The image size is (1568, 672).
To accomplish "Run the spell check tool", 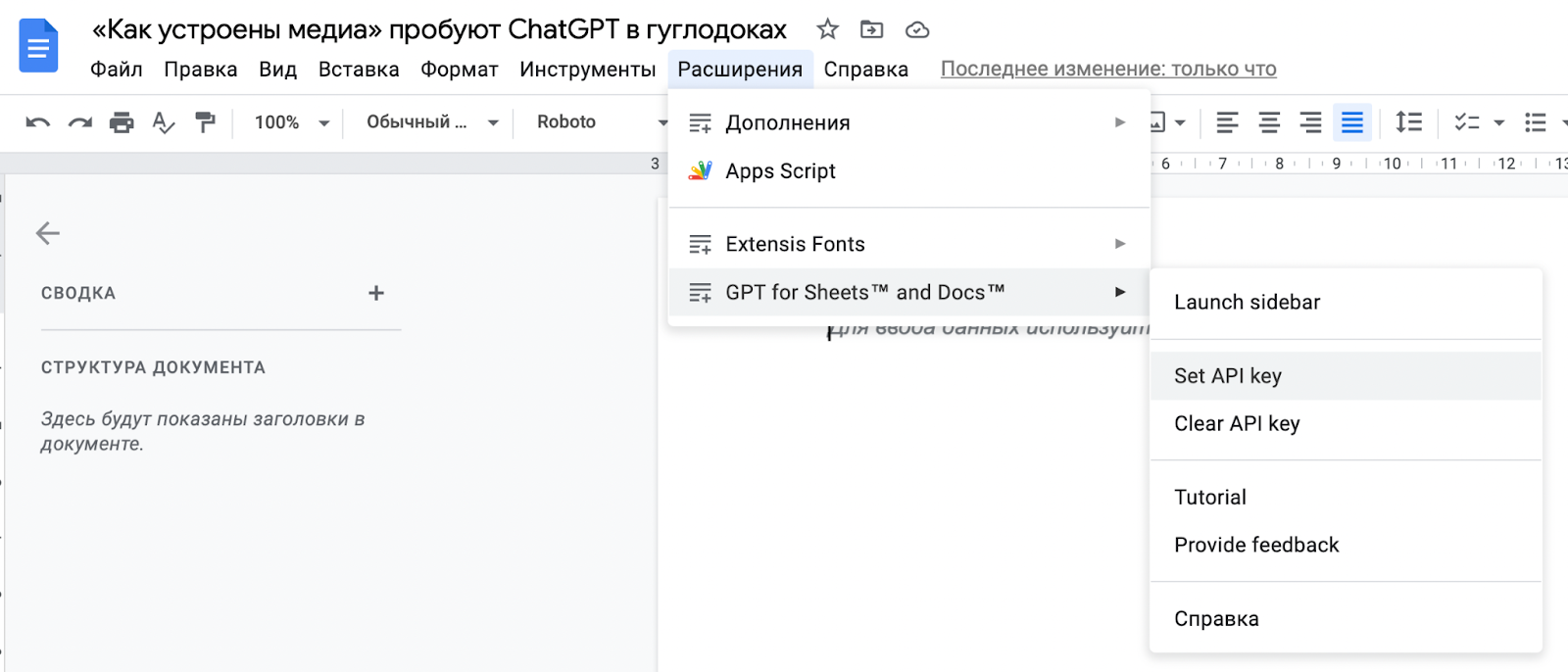I will (x=164, y=122).
